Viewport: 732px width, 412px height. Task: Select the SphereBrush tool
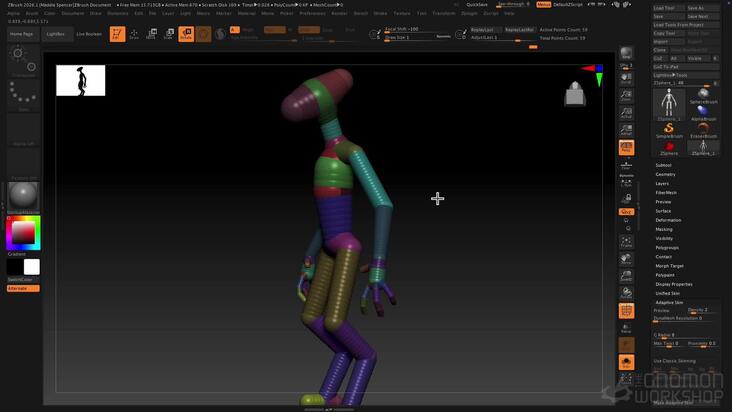703,95
